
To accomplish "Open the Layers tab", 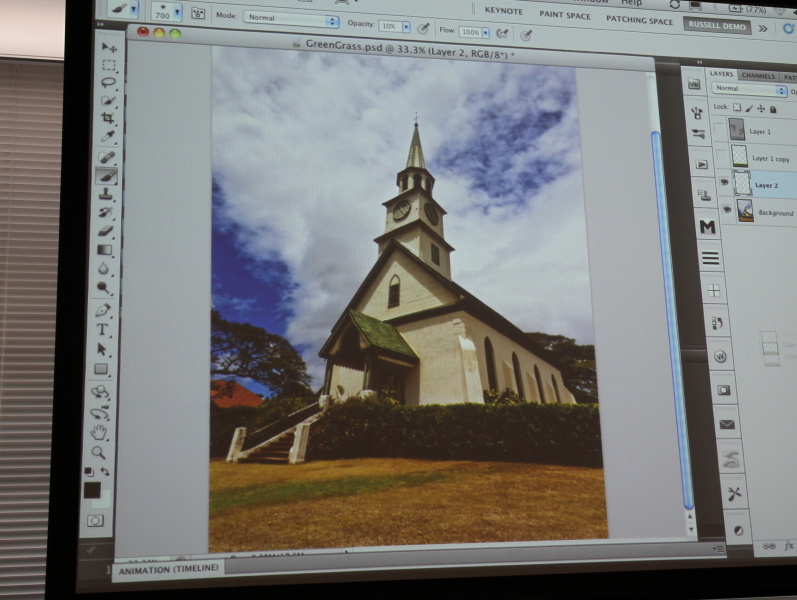I will point(721,74).
